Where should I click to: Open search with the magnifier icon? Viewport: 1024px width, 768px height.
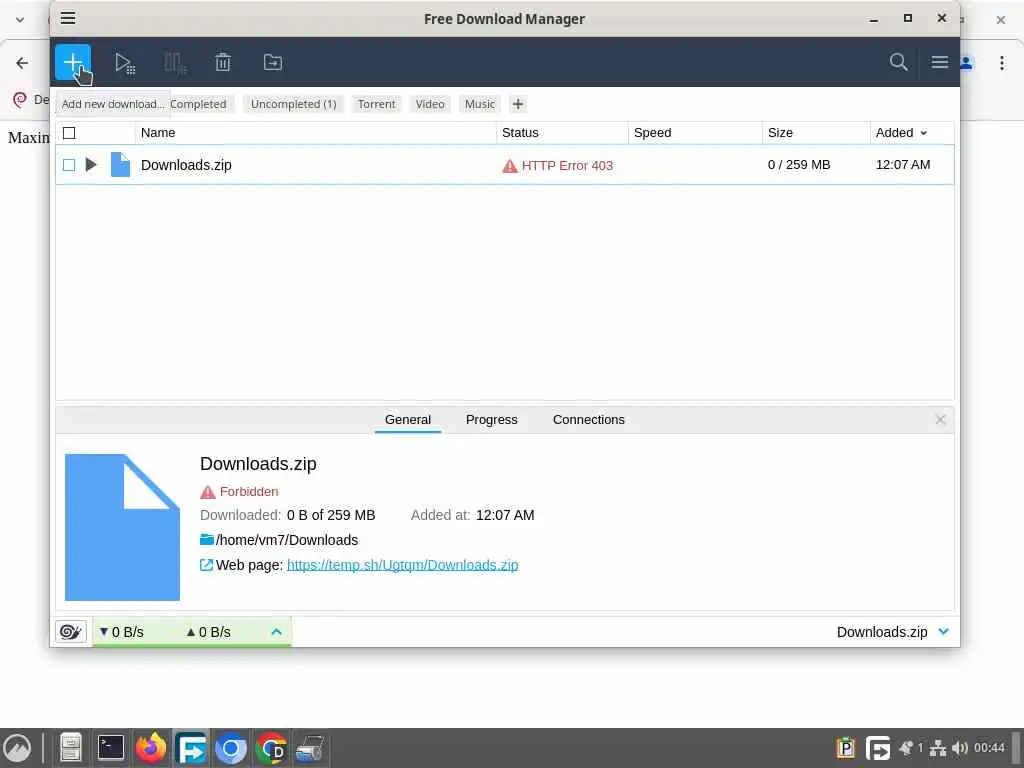pyautogui.click(x=899, y=62)
